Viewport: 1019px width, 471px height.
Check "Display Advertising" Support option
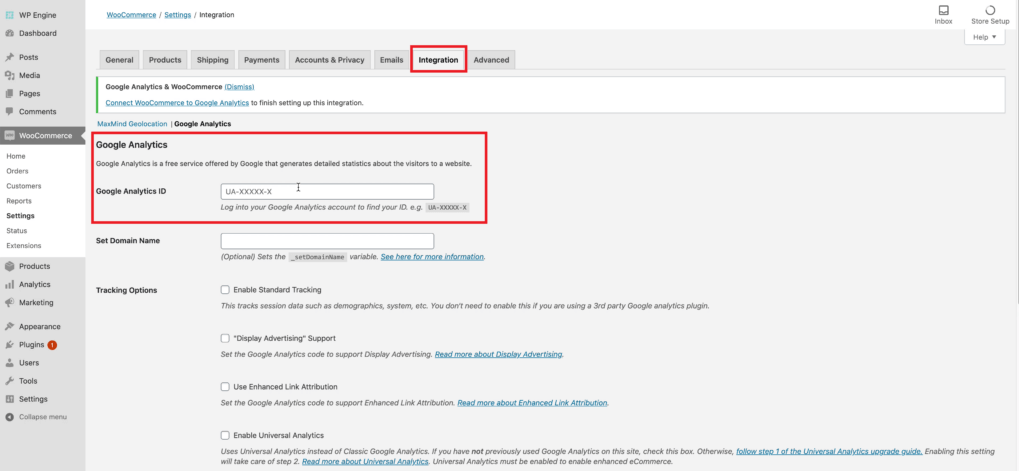[x=226, y=338]
